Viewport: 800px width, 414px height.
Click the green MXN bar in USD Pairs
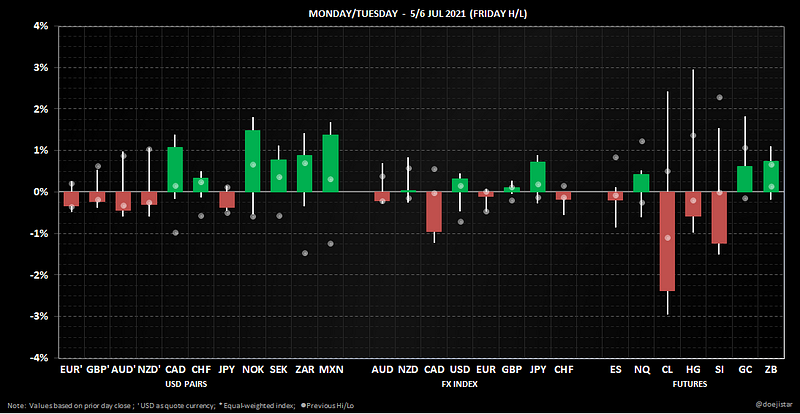click(x=331, y=163)
